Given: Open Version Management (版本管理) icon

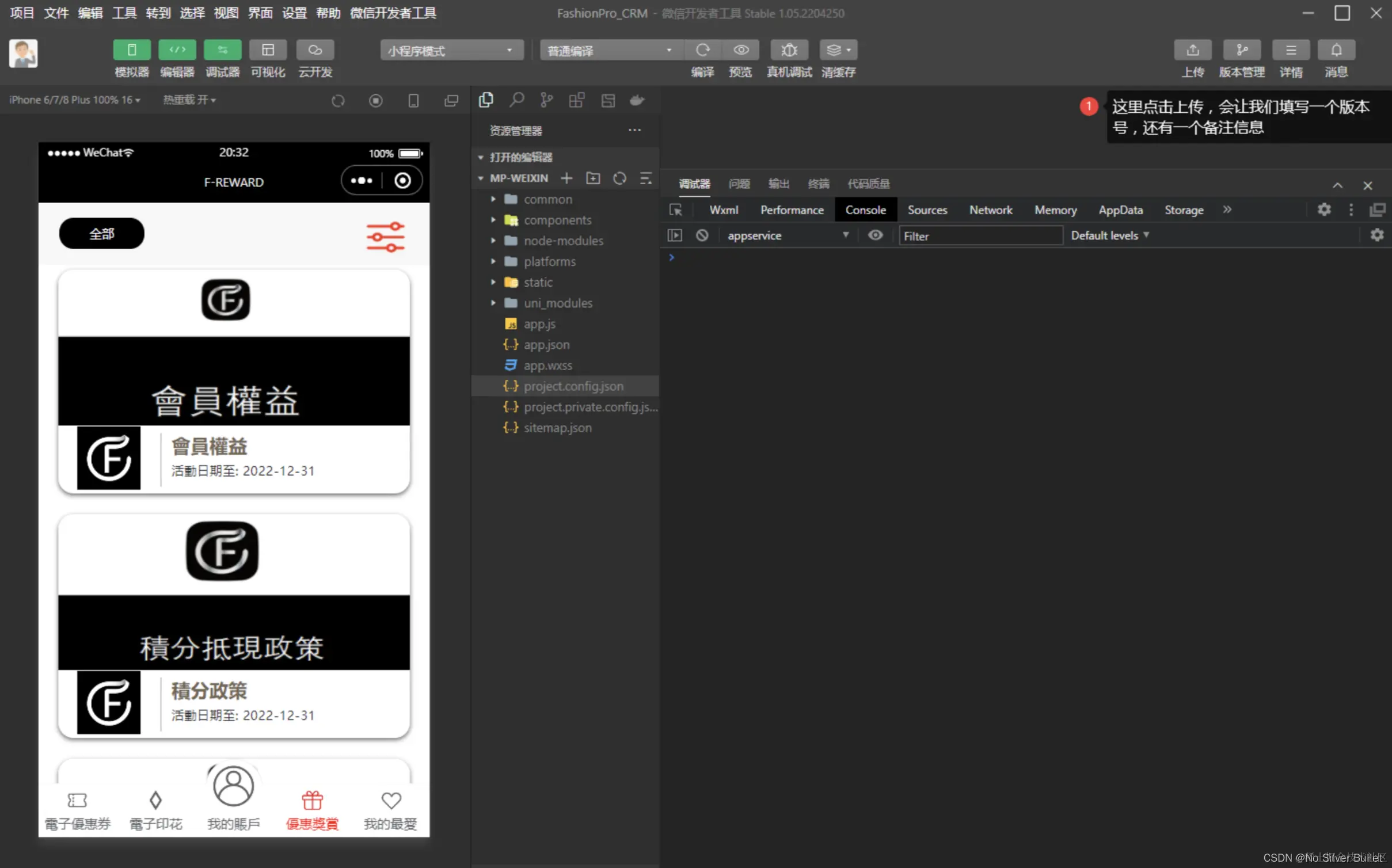Looking at the screenshot, I should point(1241,50).
